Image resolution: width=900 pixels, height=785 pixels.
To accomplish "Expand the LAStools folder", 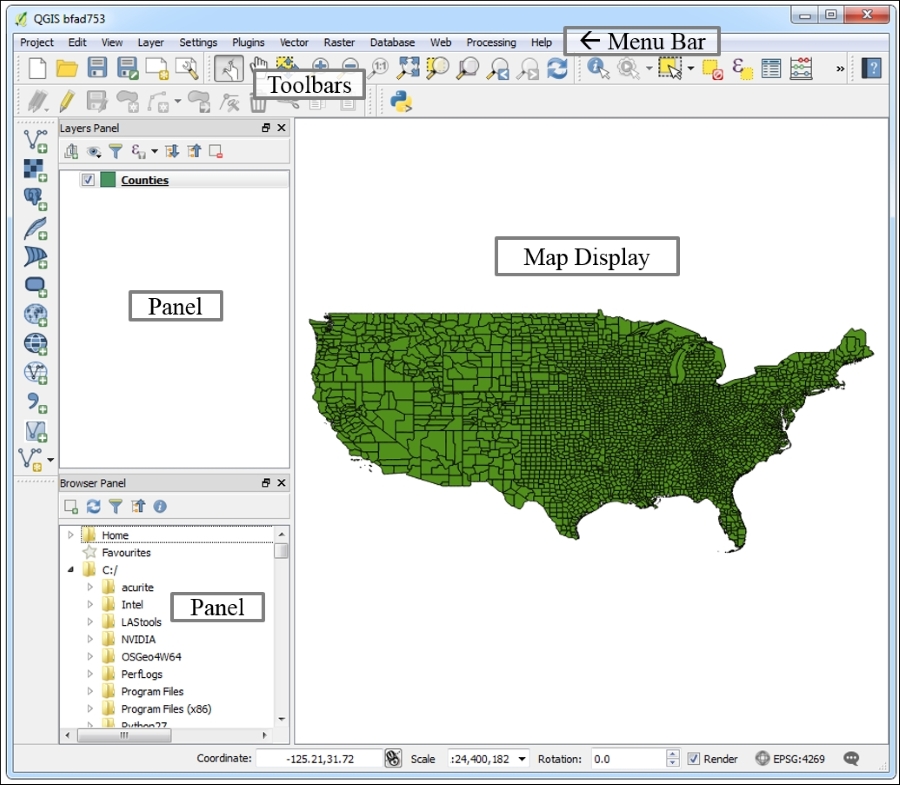I will click(x=90, y=621).
